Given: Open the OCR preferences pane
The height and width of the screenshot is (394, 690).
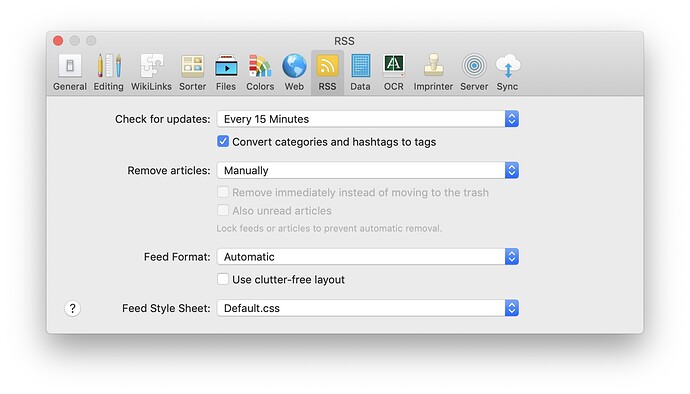Looking at the screenshot, I should click(x=393, y=73).
